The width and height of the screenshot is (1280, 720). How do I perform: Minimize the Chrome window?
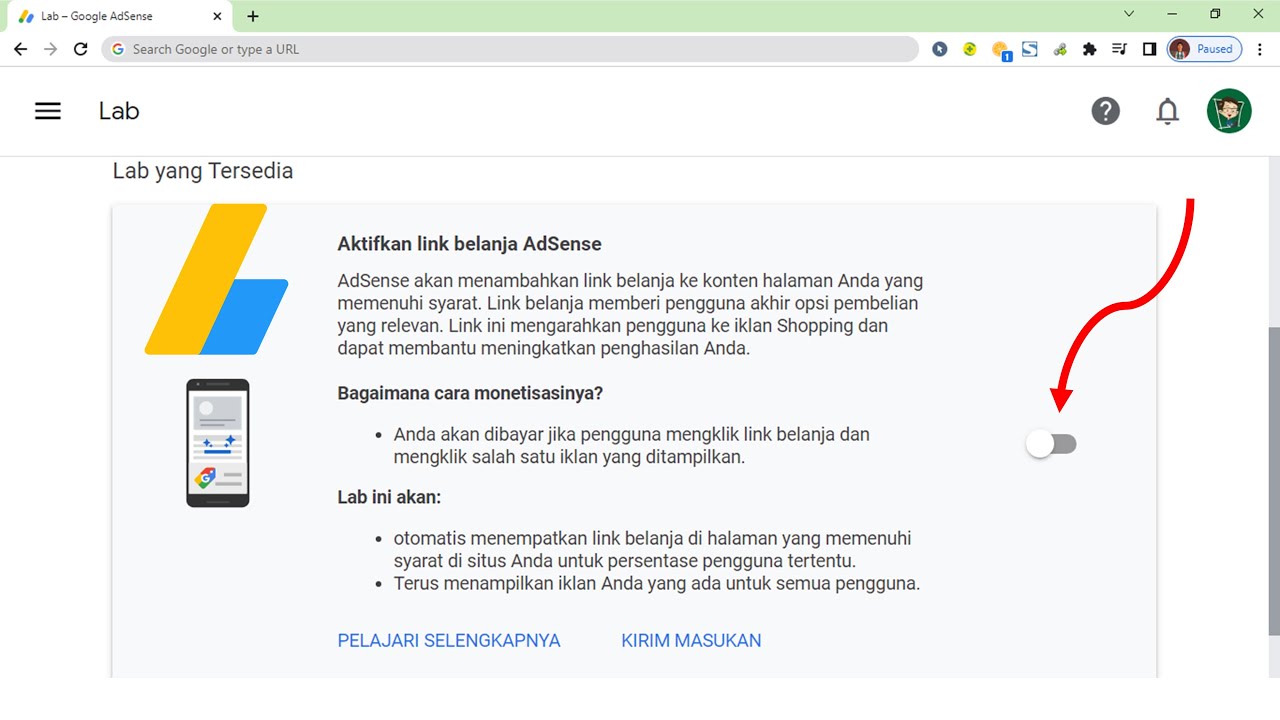point(1172,14)
